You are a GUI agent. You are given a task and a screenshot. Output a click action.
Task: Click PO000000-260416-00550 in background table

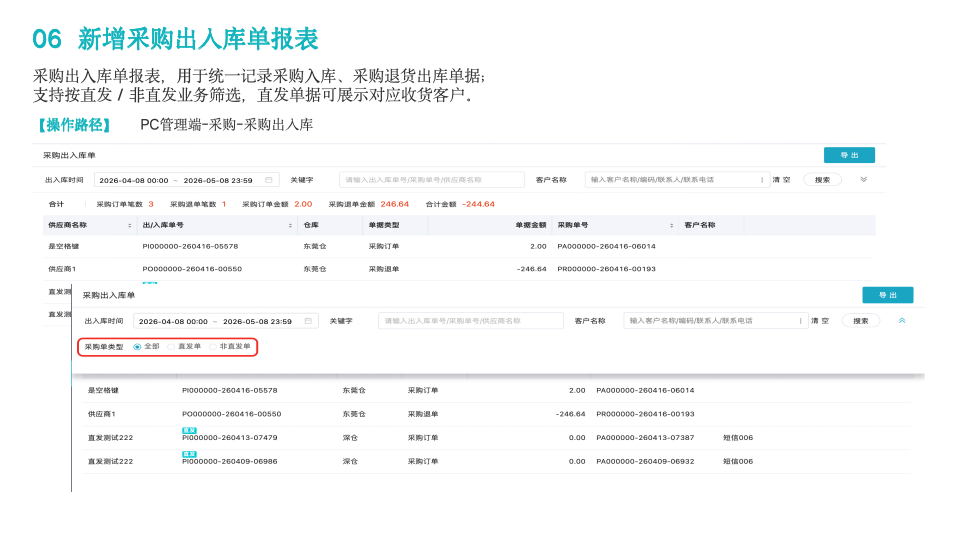tap(192, 269)
